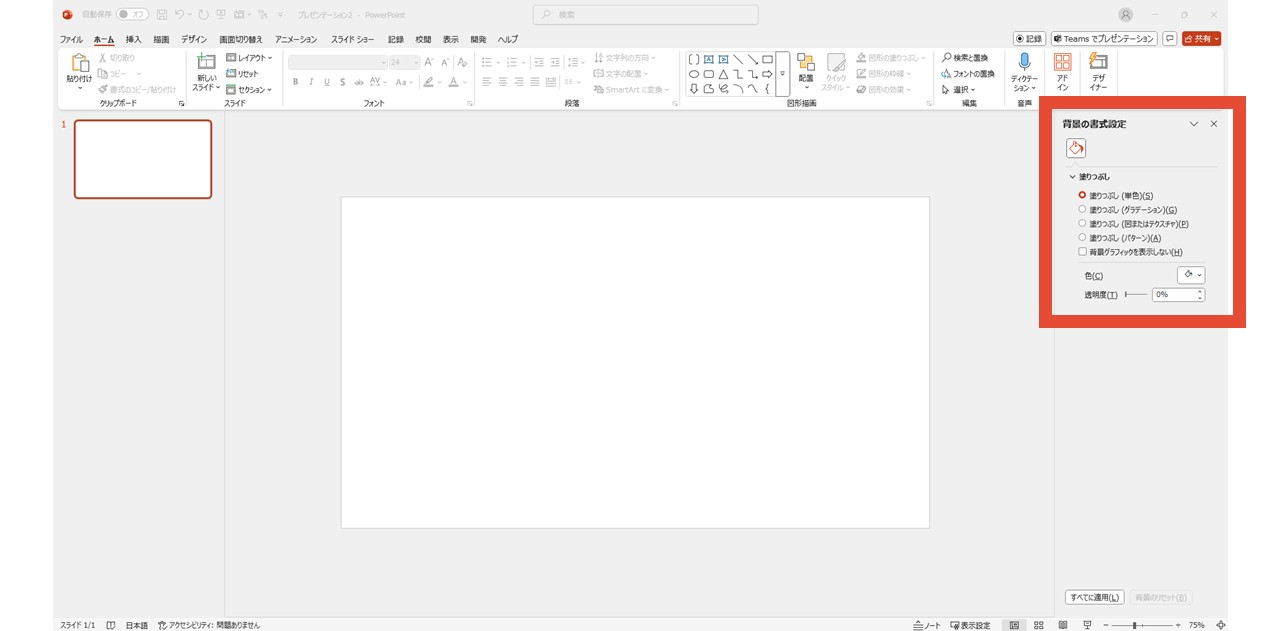Select 塗りつぶし (単色) radio button
Screen dimensions: 1280x631
pos(1082,195)
